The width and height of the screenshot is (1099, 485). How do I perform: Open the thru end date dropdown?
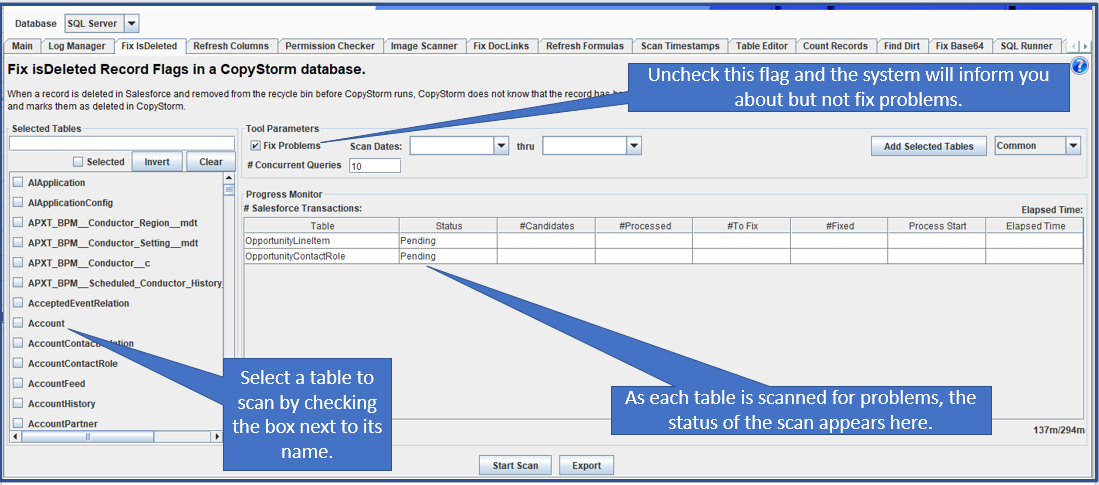tap(634, 146)
